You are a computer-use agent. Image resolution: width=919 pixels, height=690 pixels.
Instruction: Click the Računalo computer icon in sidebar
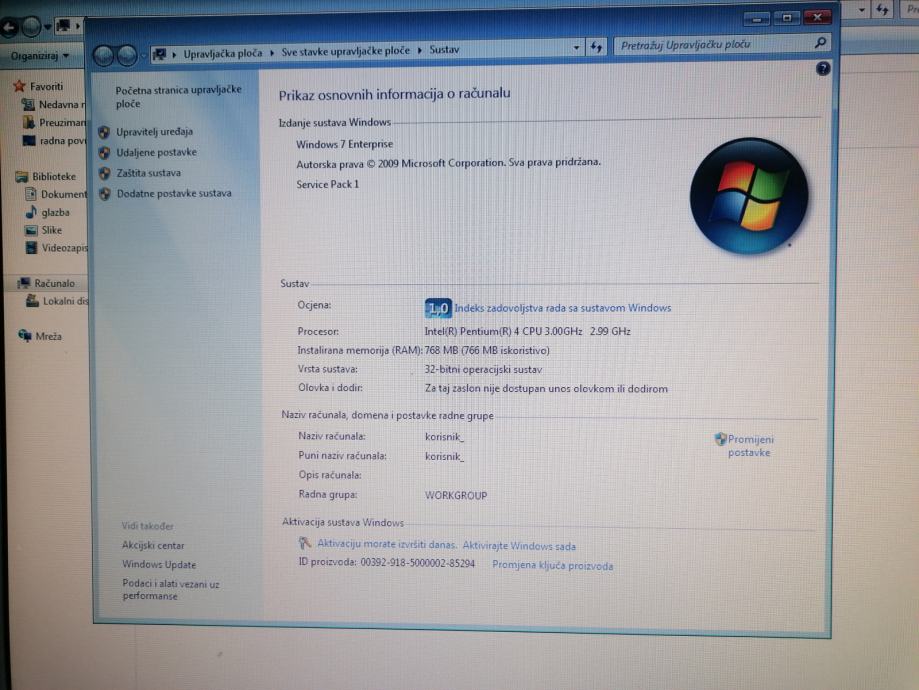(24, 283)
